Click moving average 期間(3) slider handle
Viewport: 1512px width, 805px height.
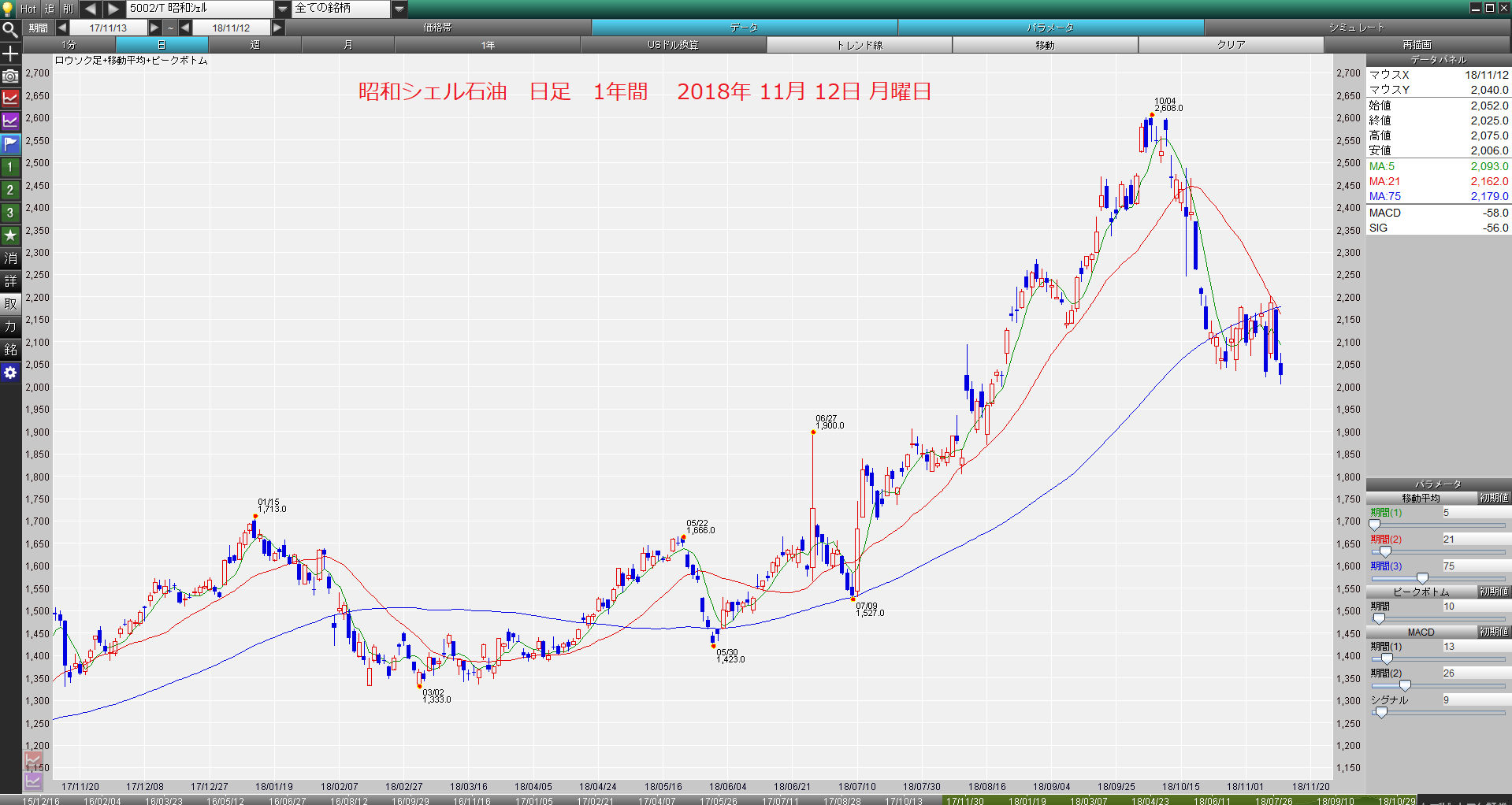pos(1422,579)
